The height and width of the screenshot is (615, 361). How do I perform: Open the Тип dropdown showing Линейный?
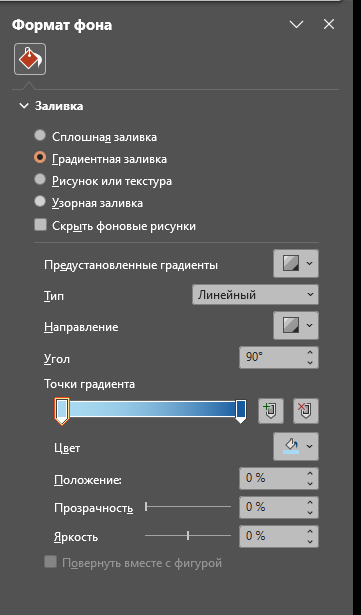[x=255, y=295]
